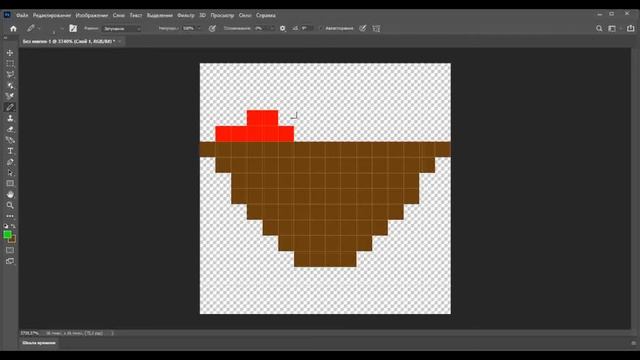Open the timeline panel menu icon

pyautogui.click(x=633, y=343)
